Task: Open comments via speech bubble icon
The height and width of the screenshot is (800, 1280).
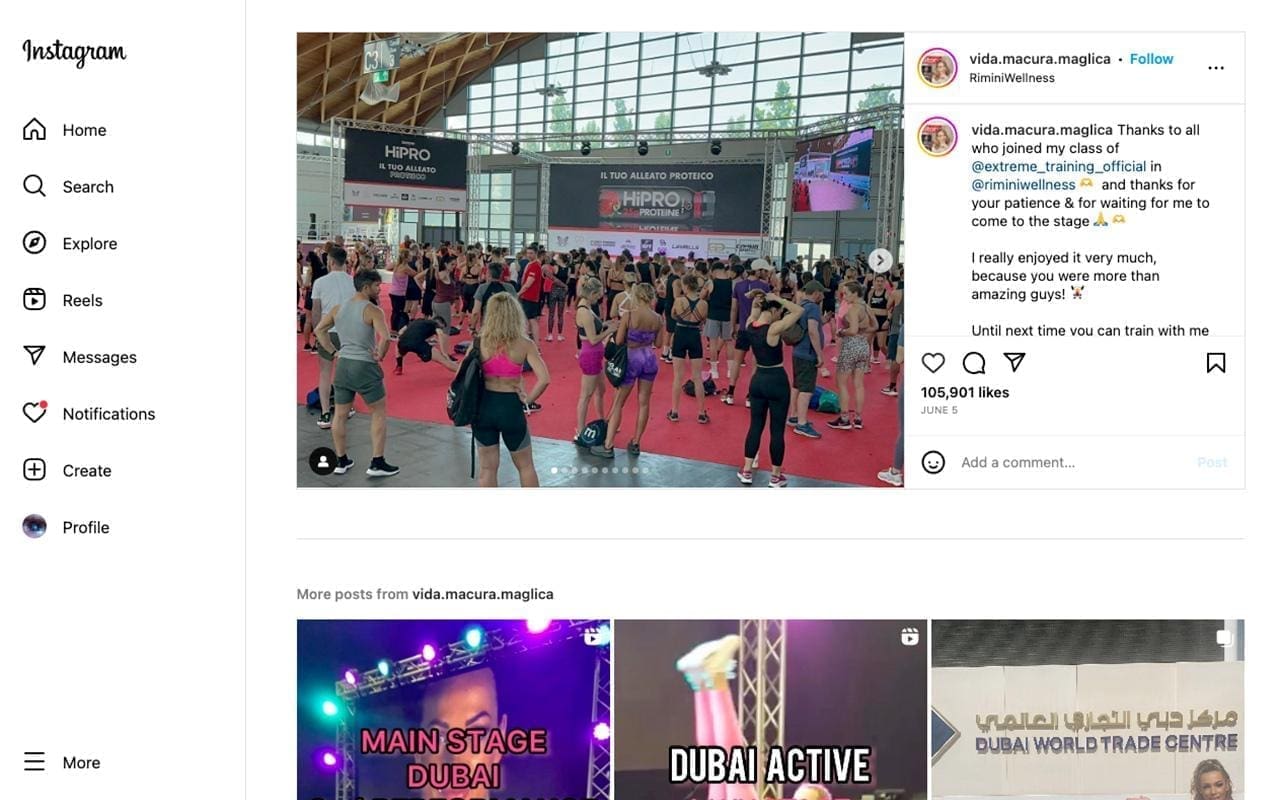Action: click(974, 363)
